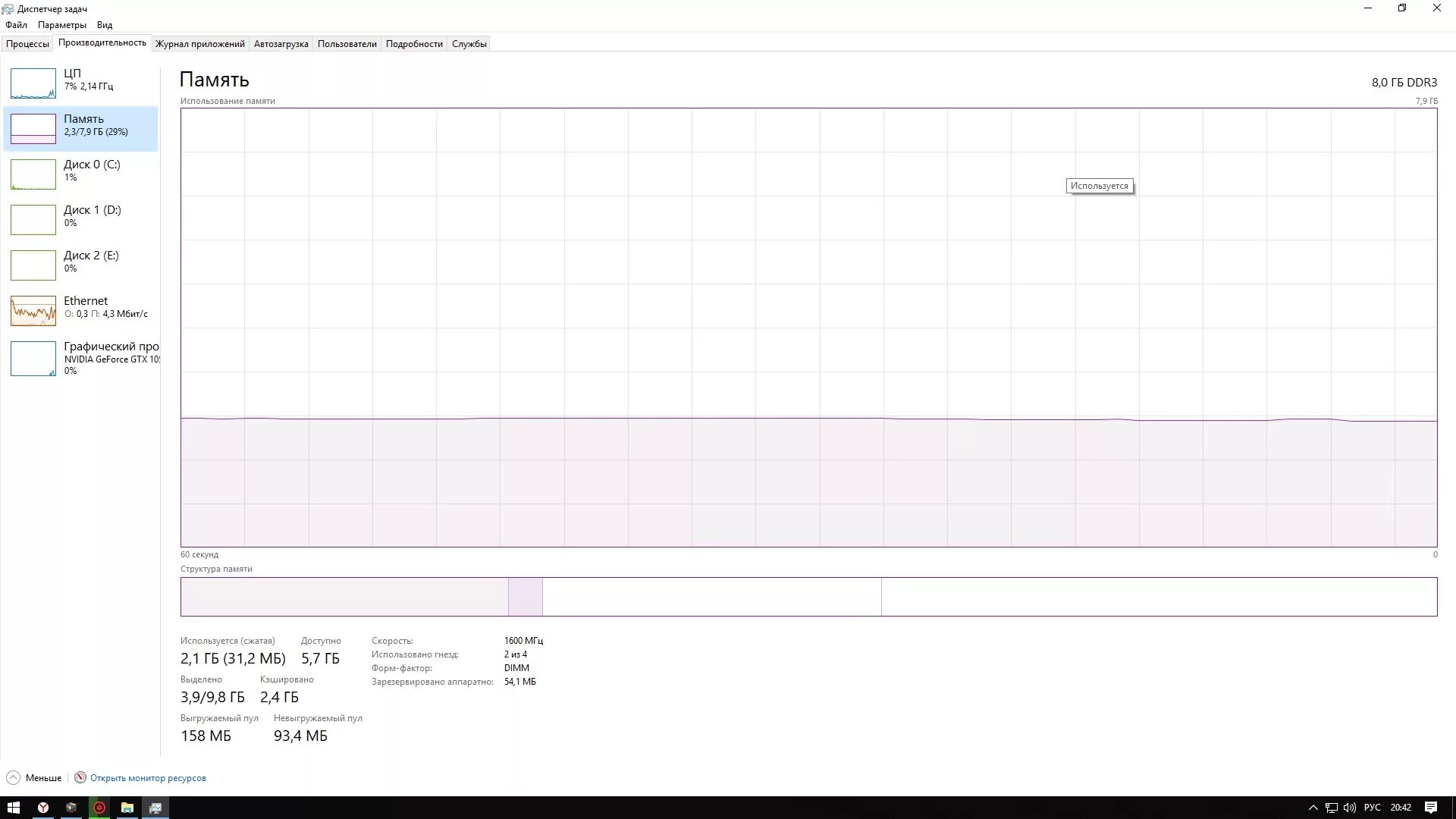The width and height of the screenshot is (1456, 819).
Task: Select the Память sidebar thumbnail
Action: (x=33, y=127)
